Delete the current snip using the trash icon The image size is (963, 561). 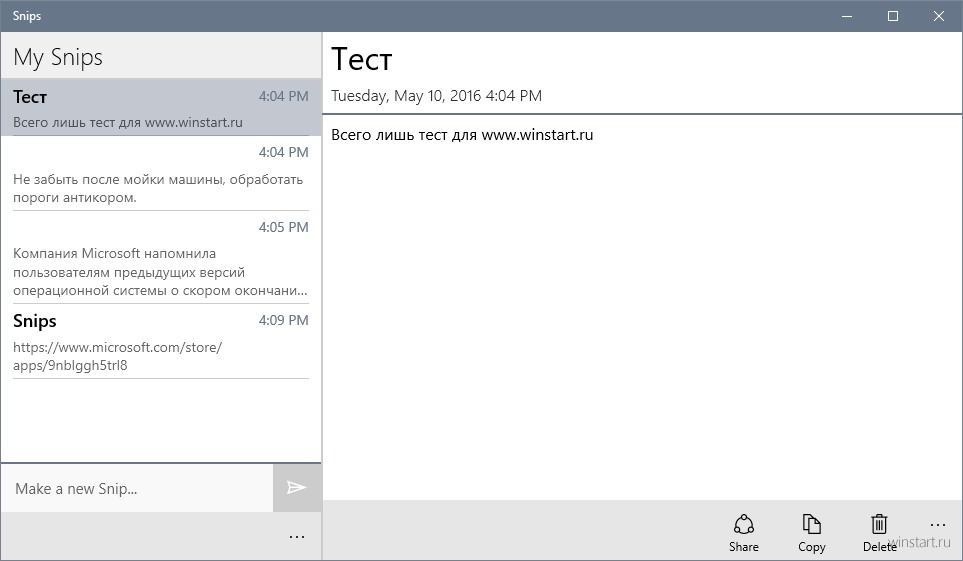[x=879, y=524]
